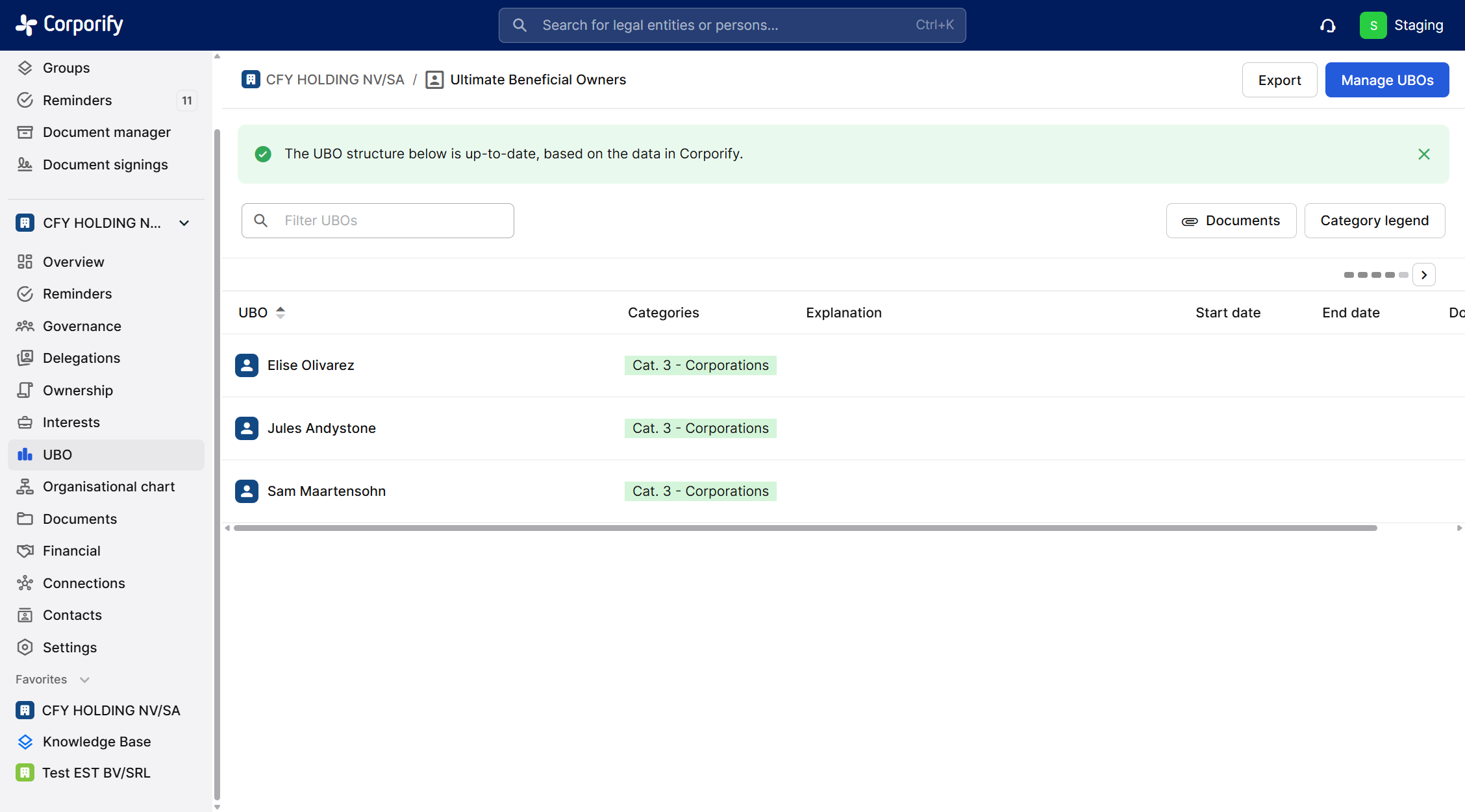Collapse the Favorites section
1465x812 pixels.
[x=84, y=680]
